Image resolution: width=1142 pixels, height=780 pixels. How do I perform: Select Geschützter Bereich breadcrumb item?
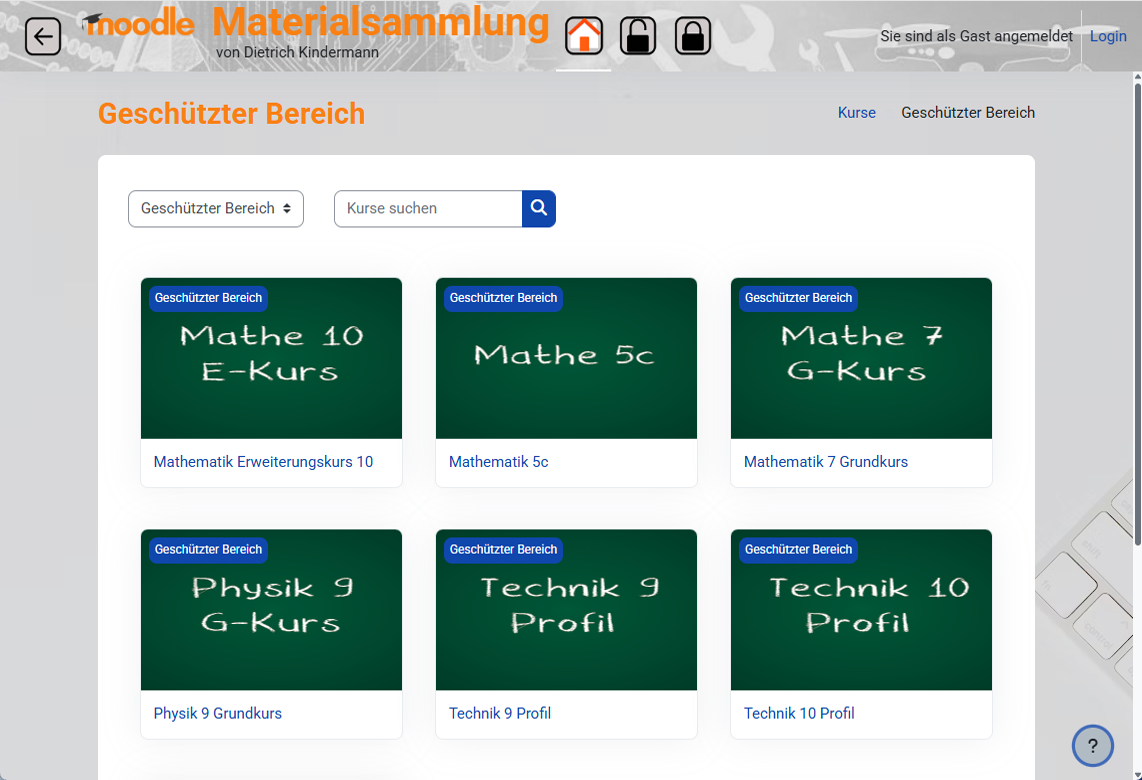(x=967, y=113)
